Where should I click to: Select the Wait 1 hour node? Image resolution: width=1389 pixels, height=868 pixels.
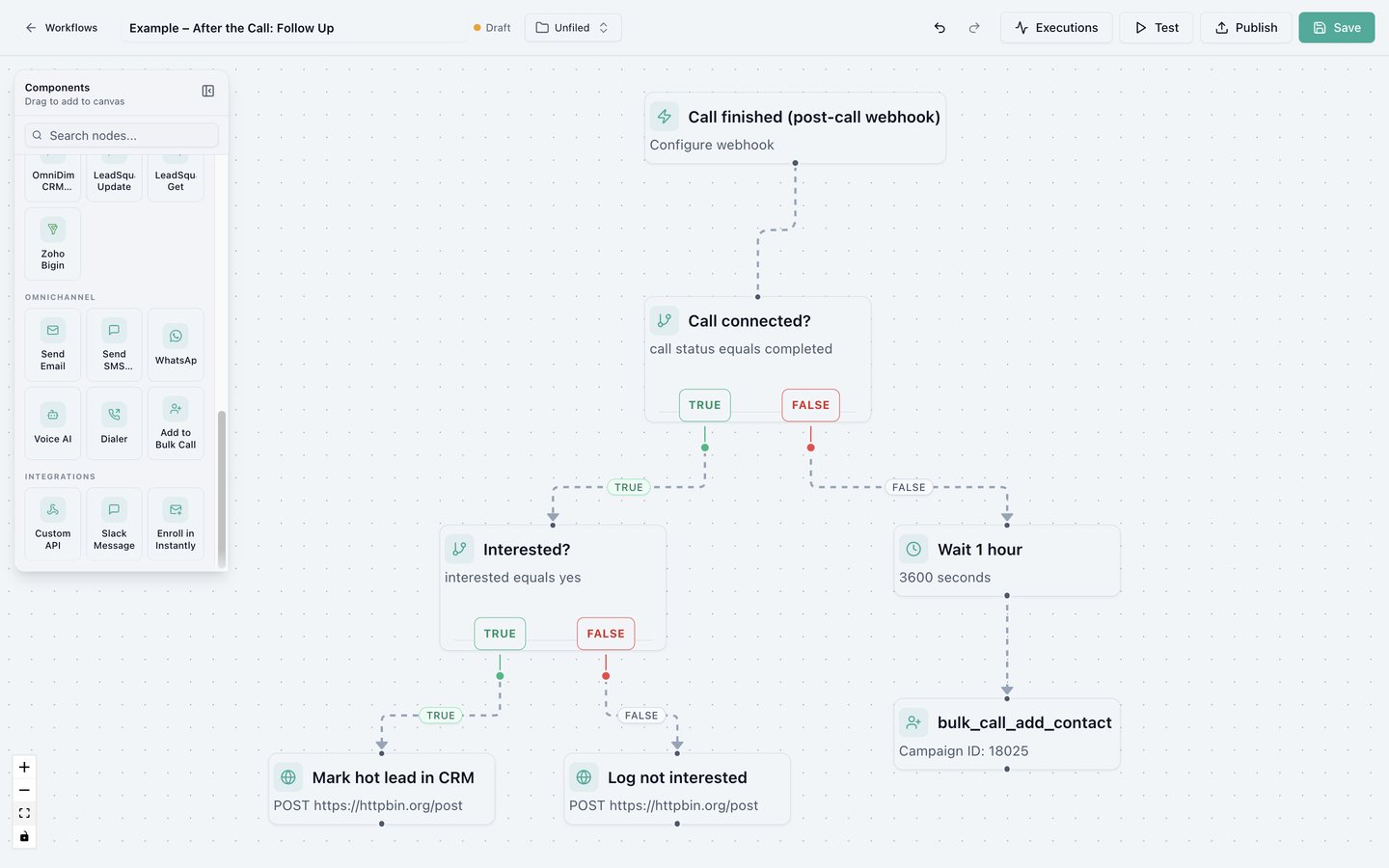pos(1007,560)
